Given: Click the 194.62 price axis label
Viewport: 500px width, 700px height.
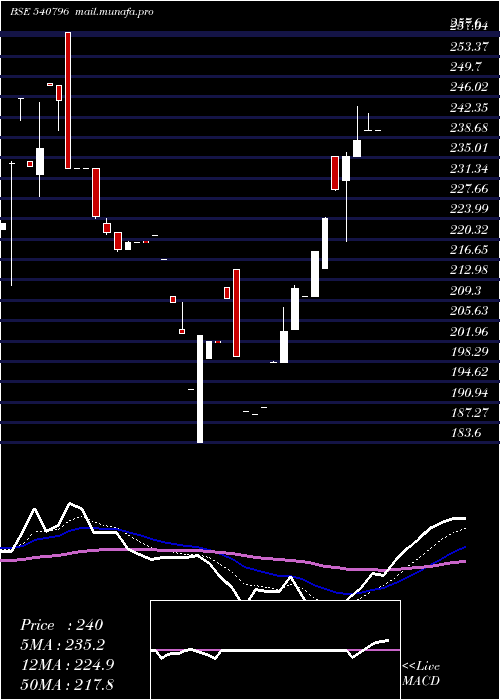Looking at the screenshot, I should (x=469, y=372).
